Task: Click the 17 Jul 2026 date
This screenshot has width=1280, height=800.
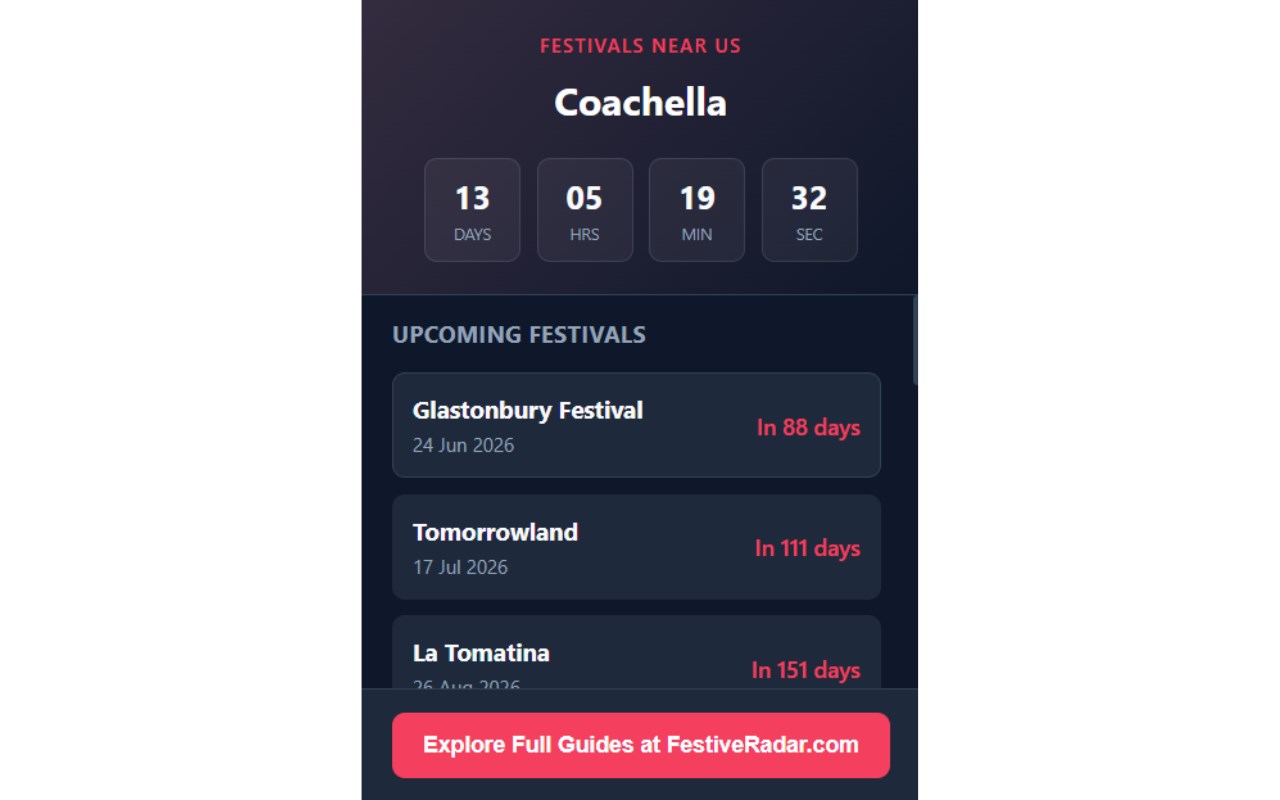Action: [x=460, y=567]
